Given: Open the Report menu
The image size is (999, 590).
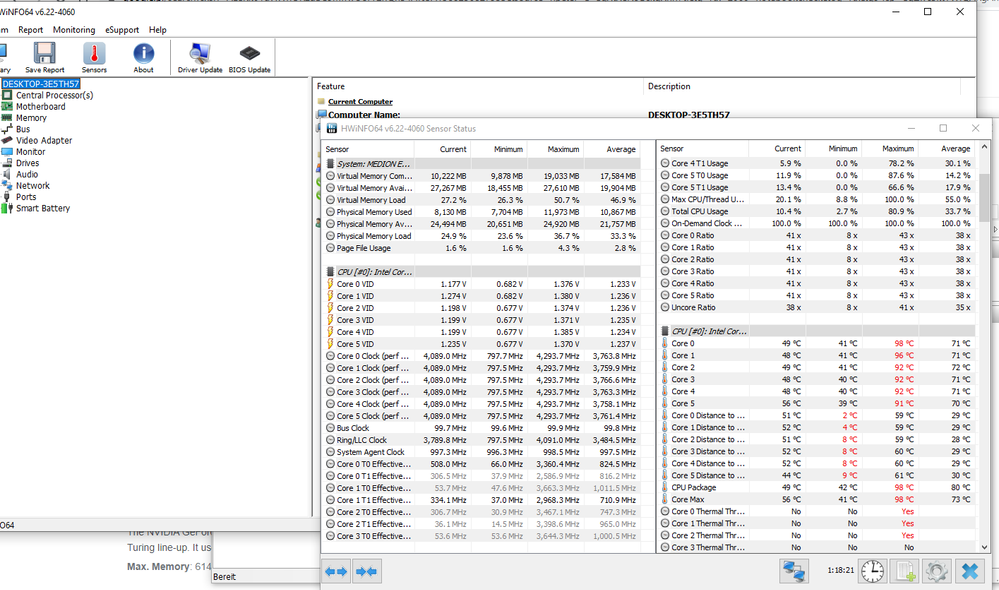Looking at the screenshot, I should [x=31, y=30].
